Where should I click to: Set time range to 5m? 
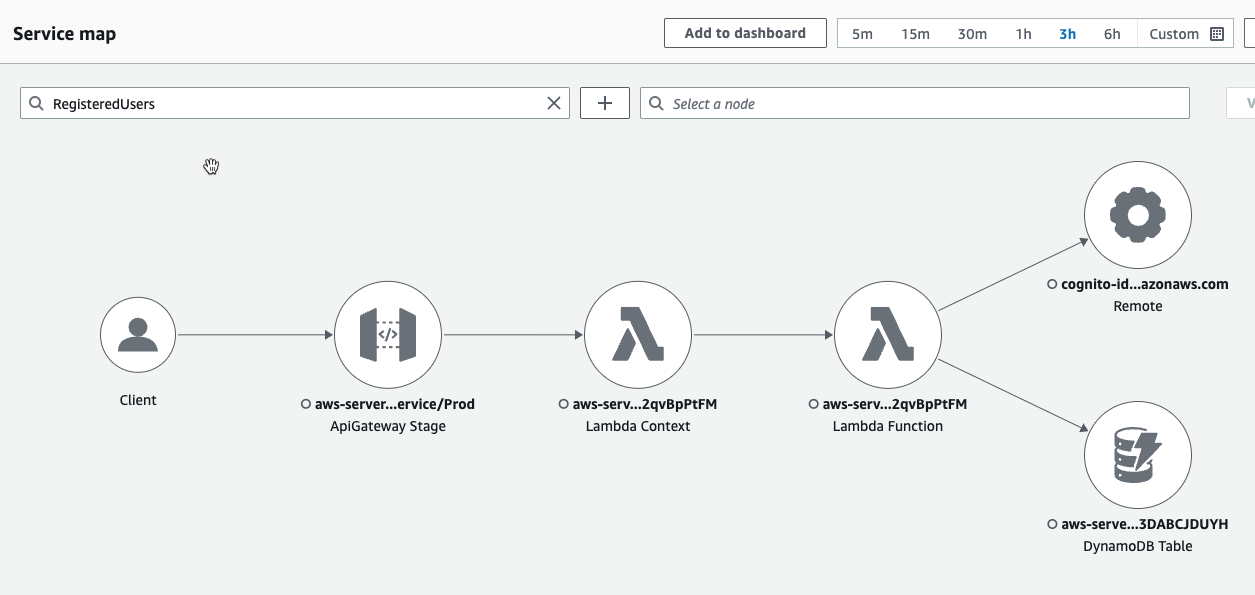(862, 34)
